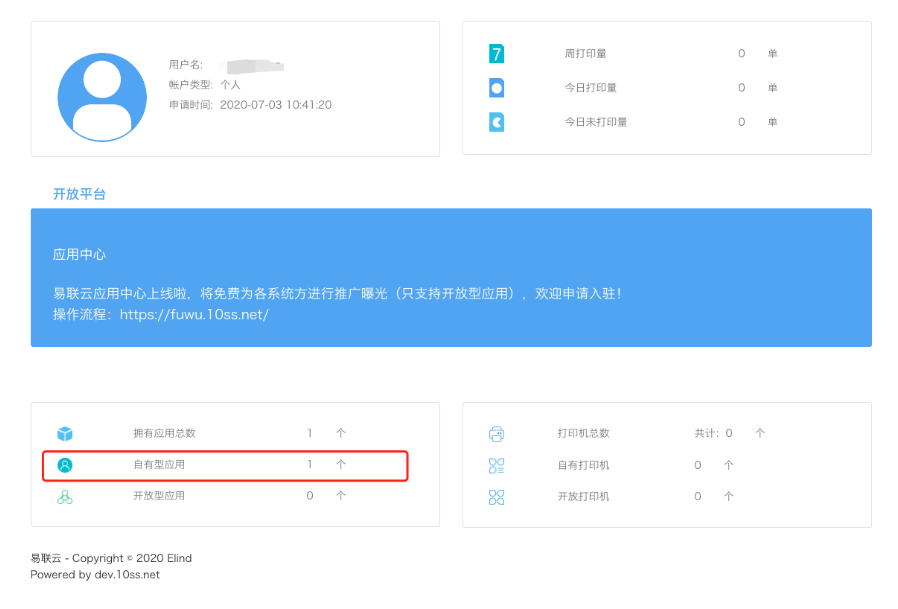Click the printer total count icon
898x609 pixels.
click(496, 434)
